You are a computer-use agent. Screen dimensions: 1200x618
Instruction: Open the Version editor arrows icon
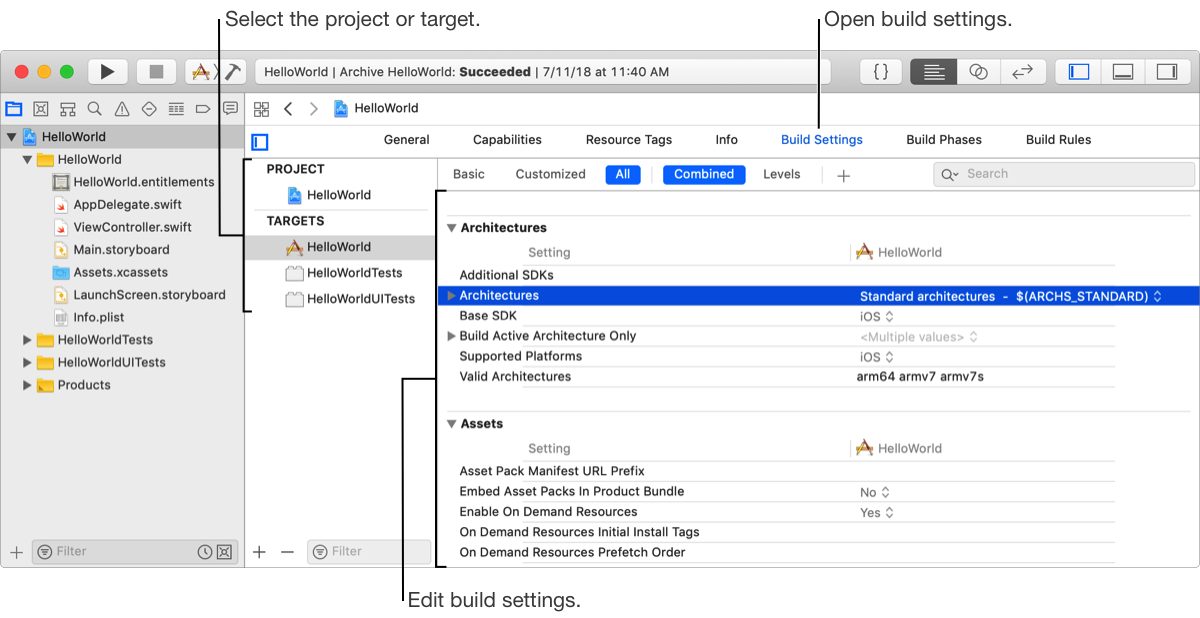(x=1023, y=72)
